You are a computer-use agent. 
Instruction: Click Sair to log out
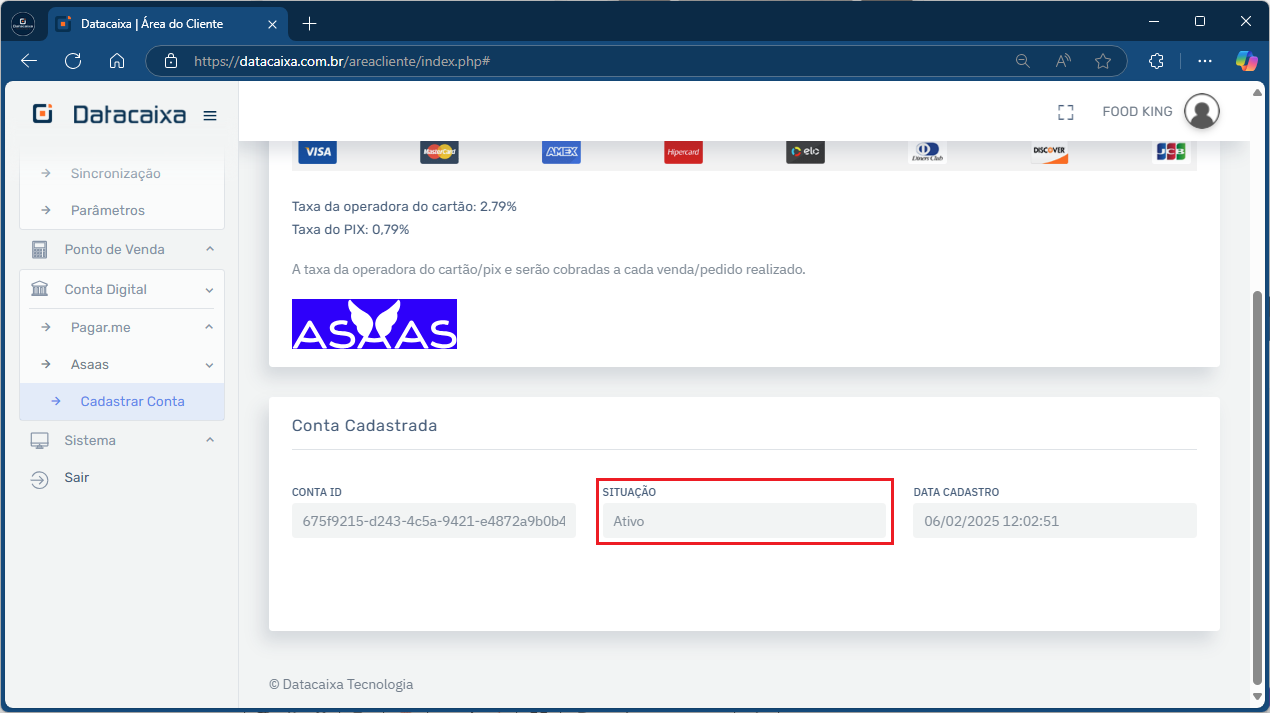(77, 477)
